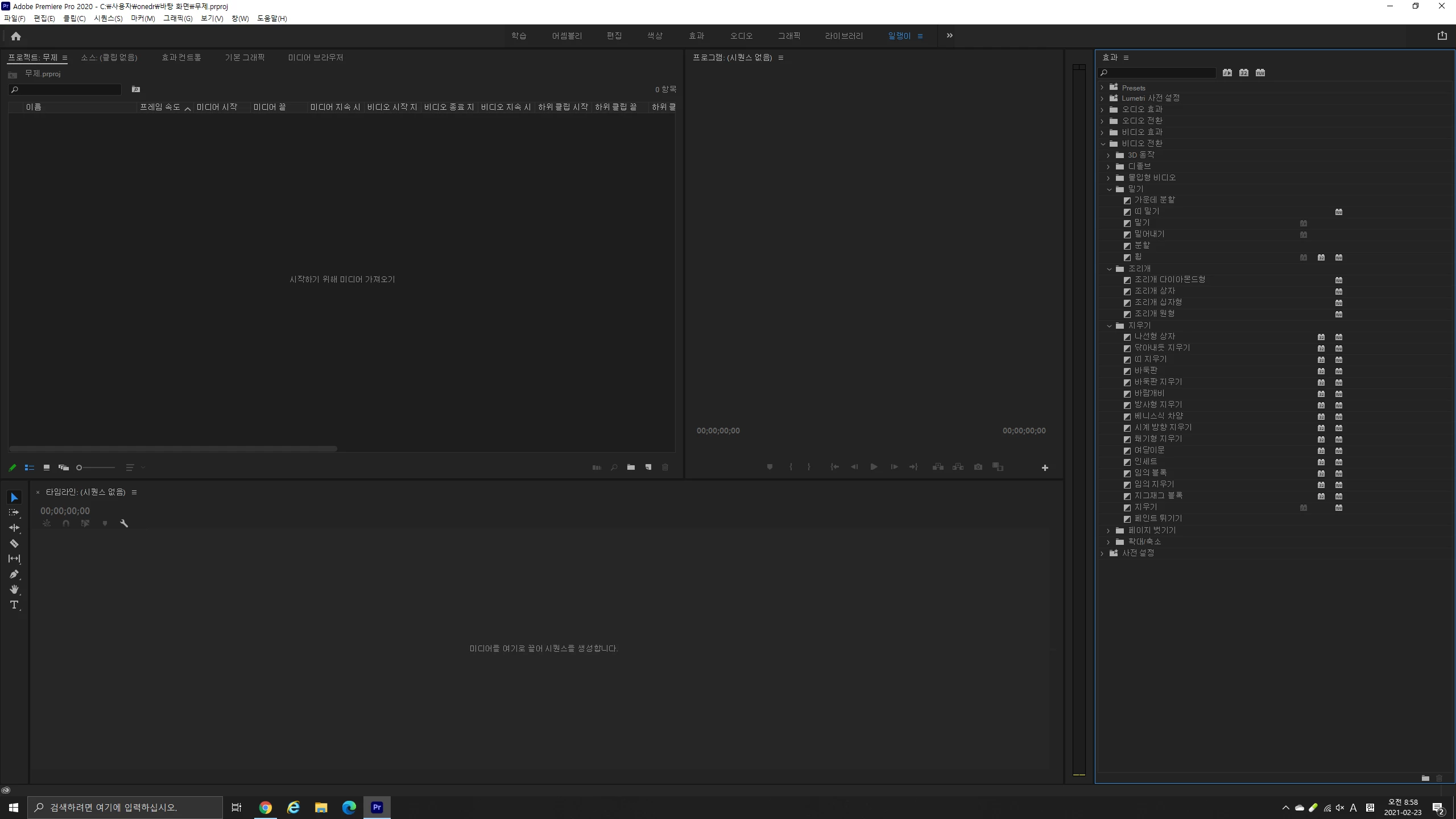Open the Program monitor Button Editor plus
This screenshot has height=819, width=1456.
point(1045,468)
